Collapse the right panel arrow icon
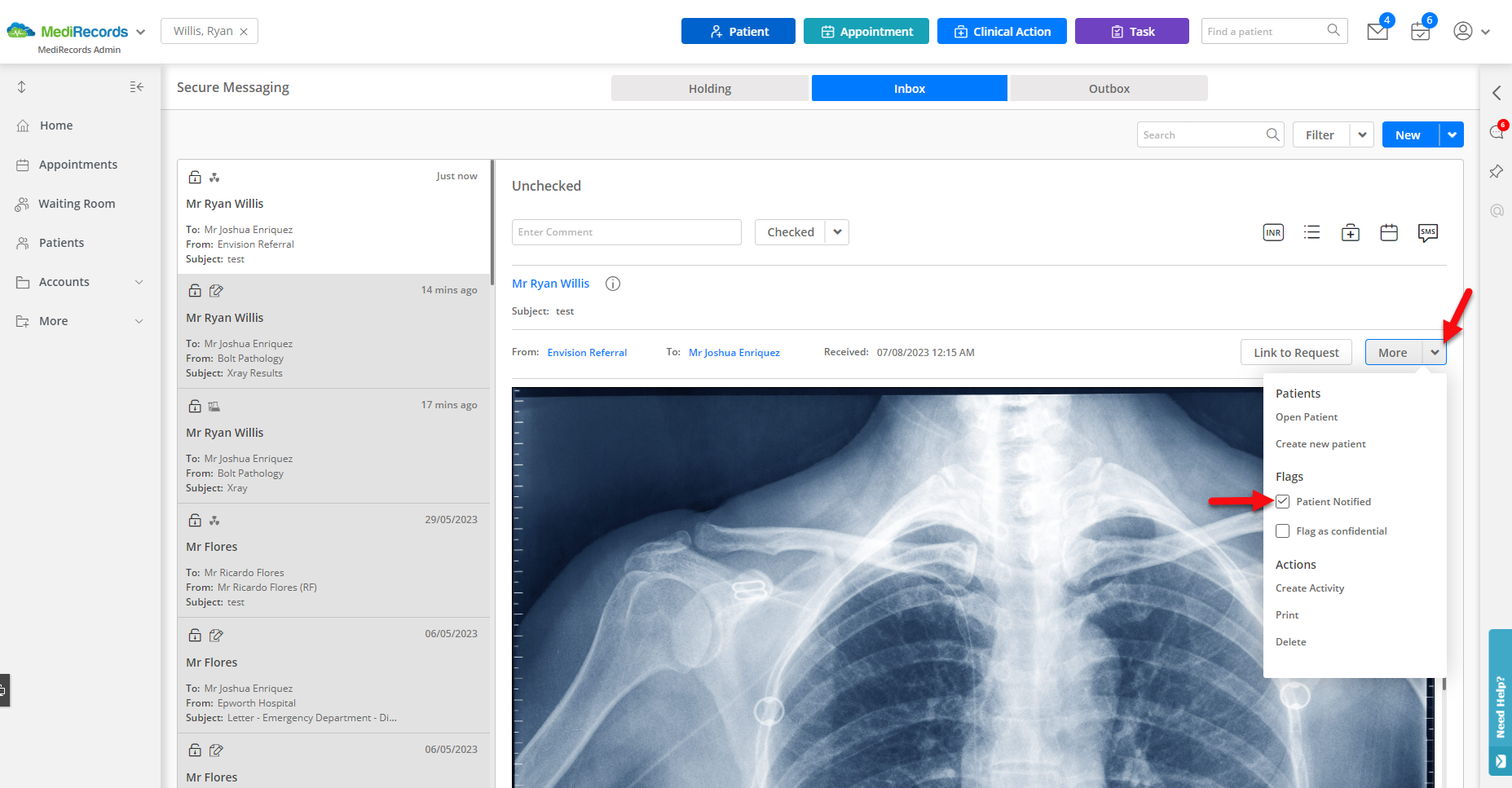 click(x=1497, y=93)
